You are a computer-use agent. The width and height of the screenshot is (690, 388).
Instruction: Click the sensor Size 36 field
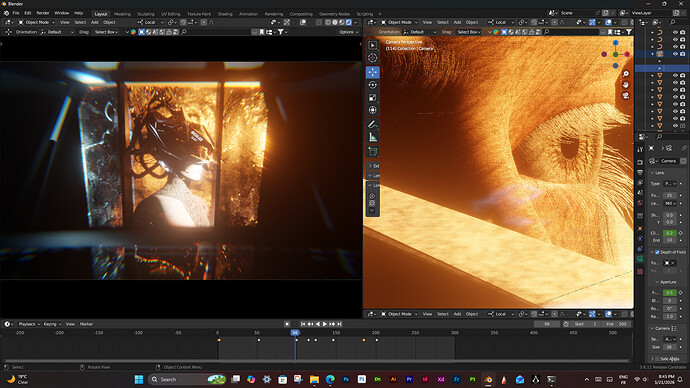coord(670,347)
